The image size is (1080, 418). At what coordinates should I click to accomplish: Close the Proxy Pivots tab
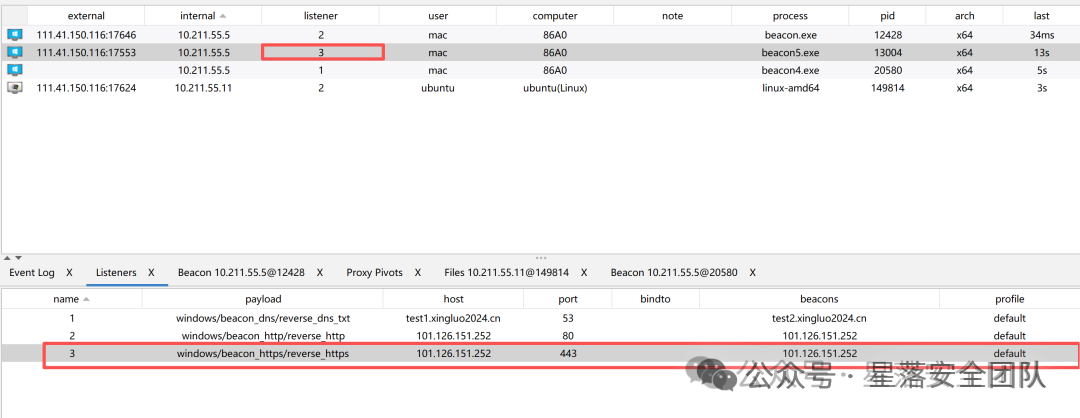[x=417, y=273]
